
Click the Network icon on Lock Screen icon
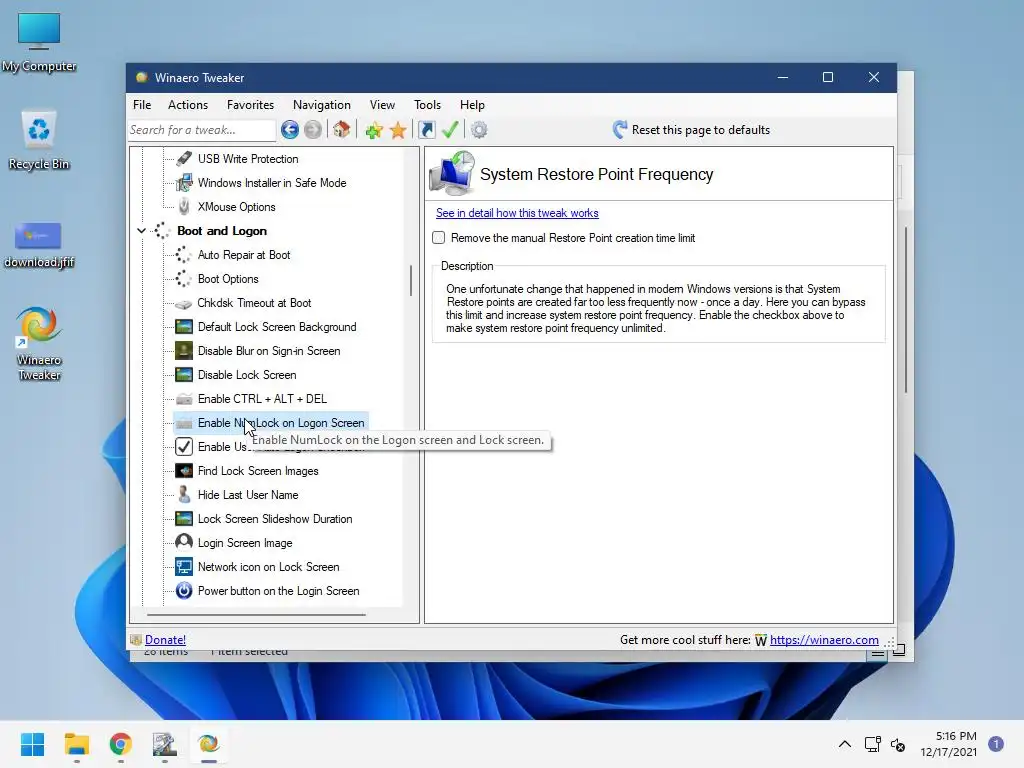tap(184, 567)
